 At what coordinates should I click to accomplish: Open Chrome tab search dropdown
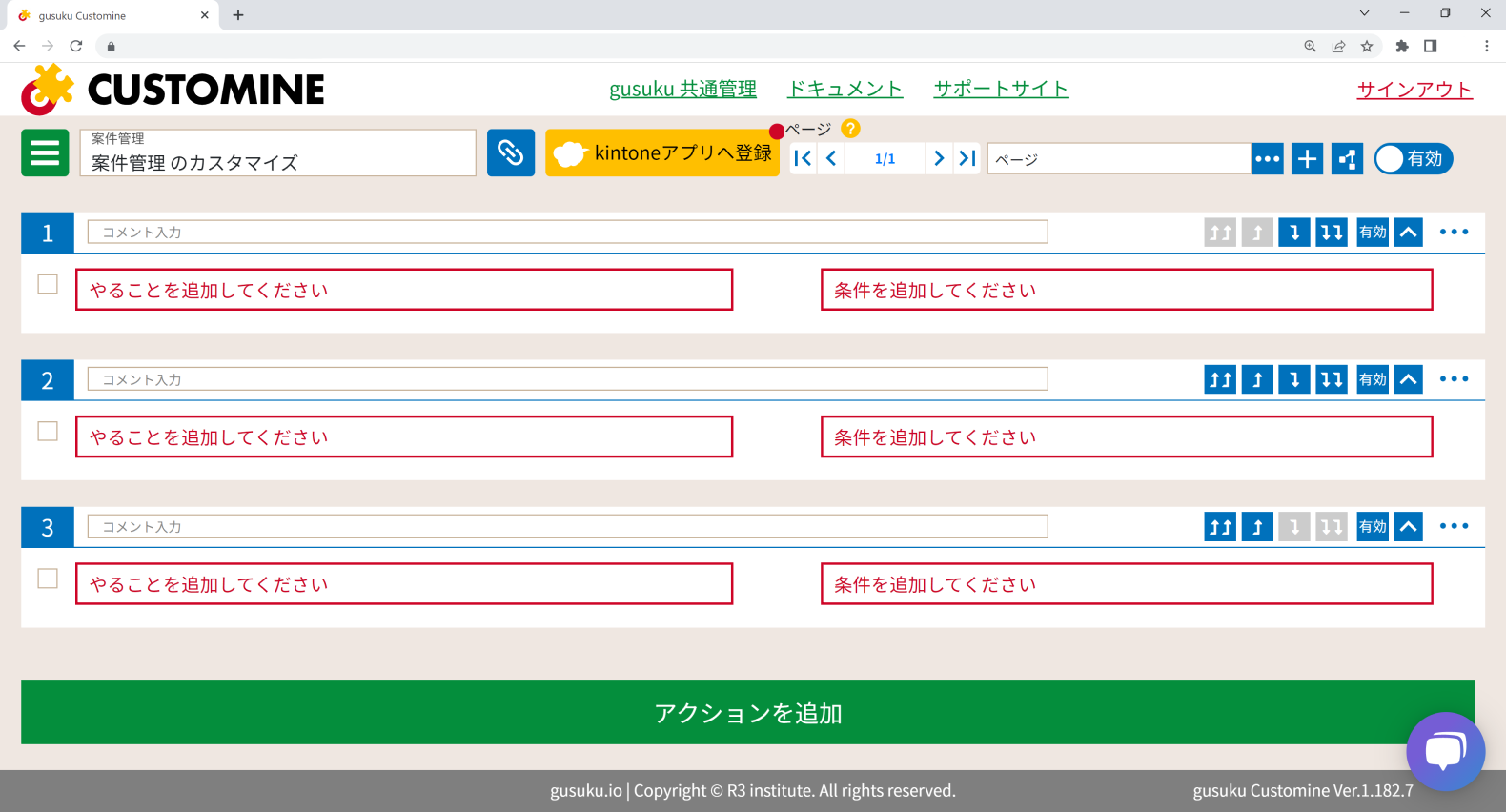click(1364, 13)
